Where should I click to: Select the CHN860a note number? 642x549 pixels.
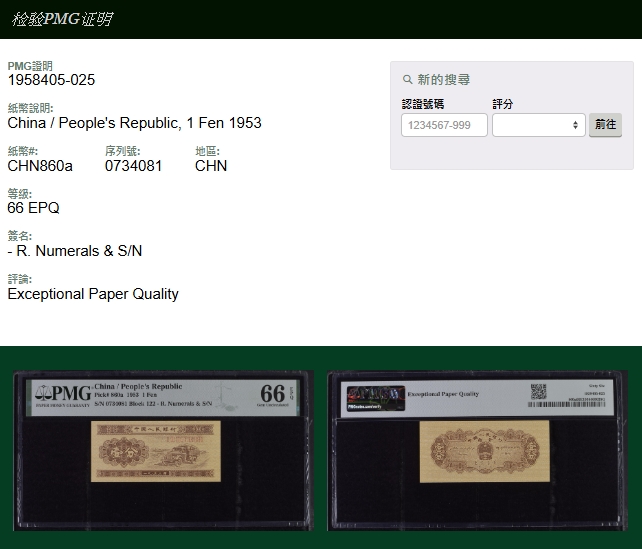coord(40,166)
